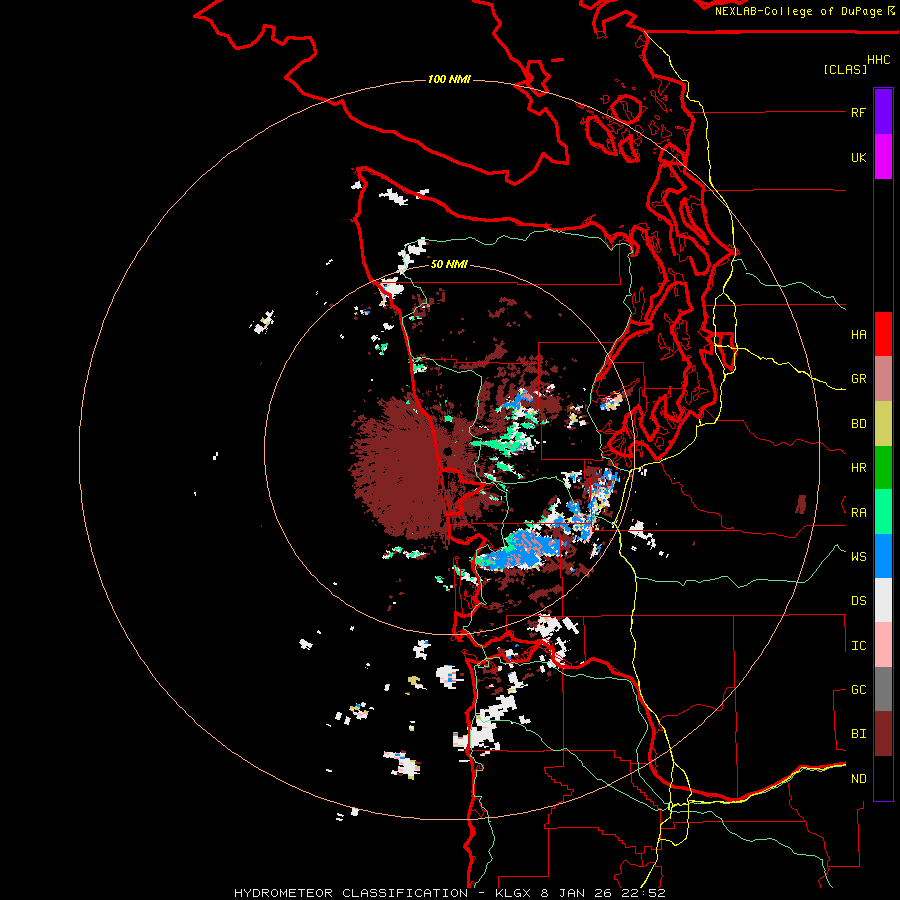Click the 50 NMI range ring label
The image size is (900, 900).
[x=449, y=264]
